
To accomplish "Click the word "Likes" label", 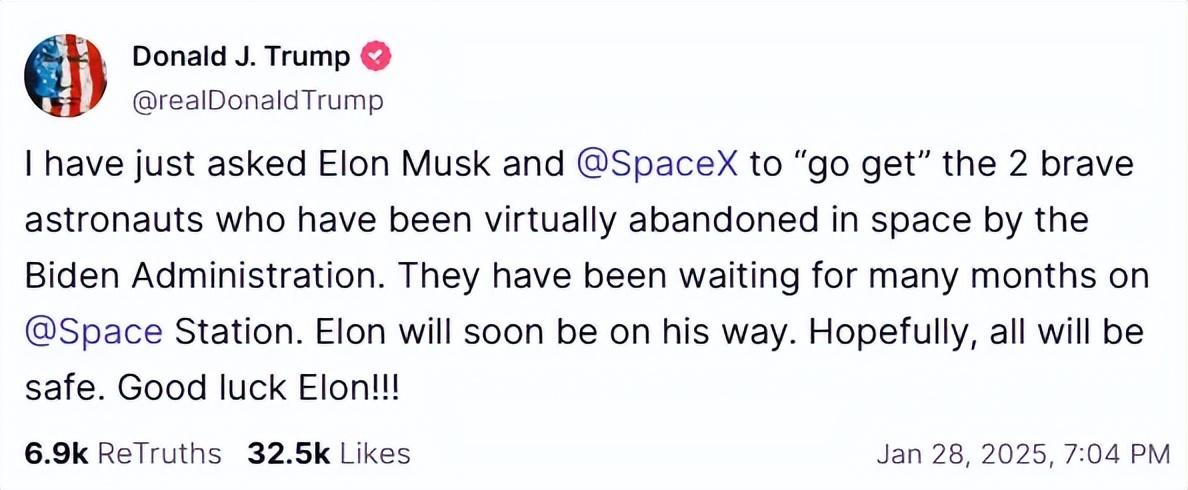I will [375, 453].
